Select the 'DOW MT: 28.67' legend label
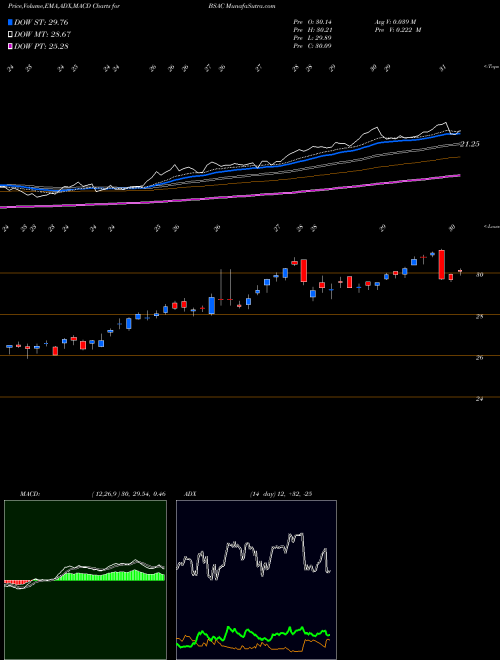Image resolution: width=500 pixels, height=660 pixels. (42, 34)
